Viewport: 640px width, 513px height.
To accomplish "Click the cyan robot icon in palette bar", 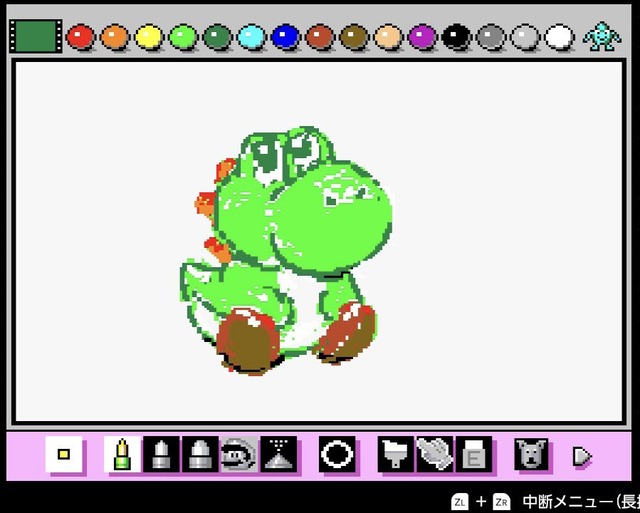I will click(x=602, y=37).
